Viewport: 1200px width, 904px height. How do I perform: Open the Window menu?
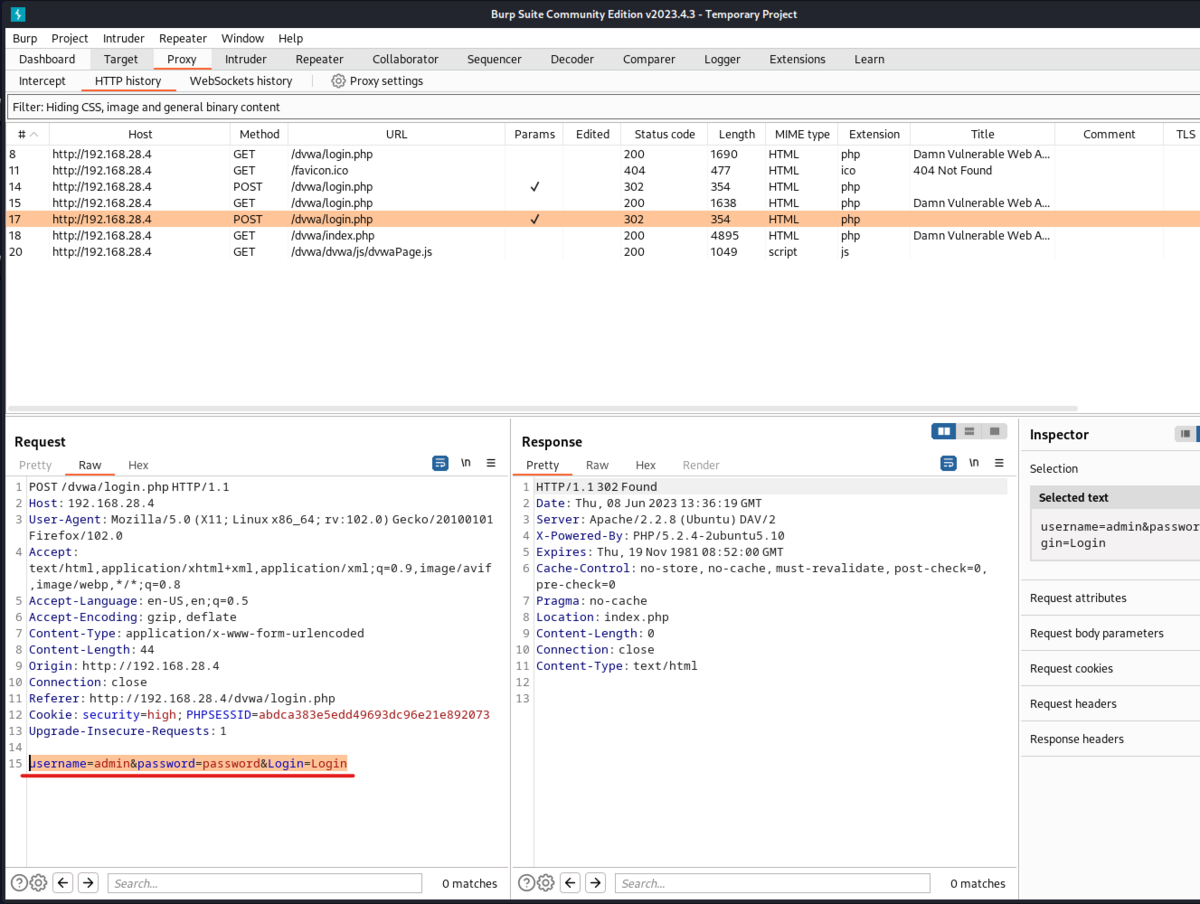pos(243,38)
